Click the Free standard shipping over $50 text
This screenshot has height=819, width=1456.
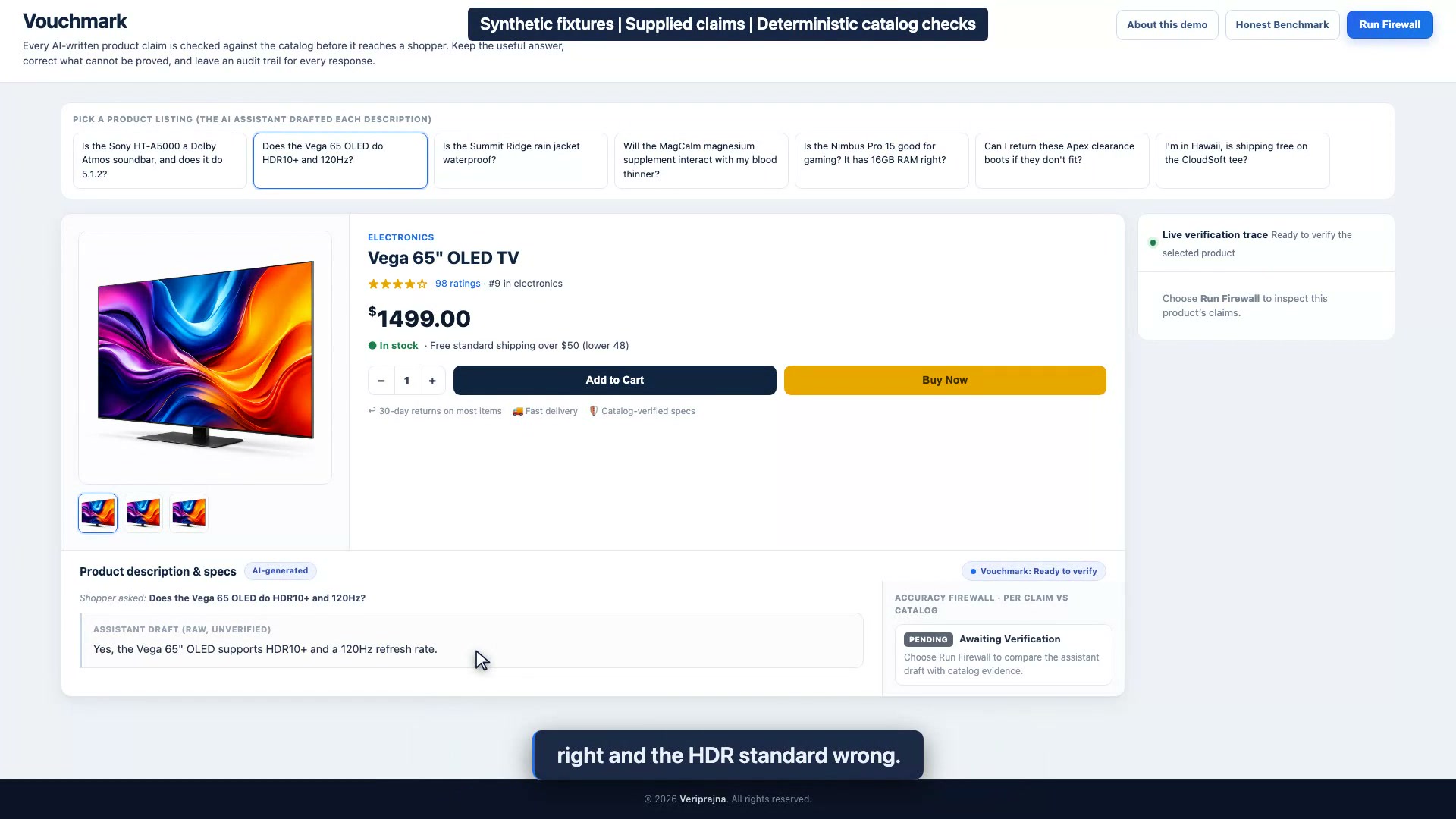(529, 346)
